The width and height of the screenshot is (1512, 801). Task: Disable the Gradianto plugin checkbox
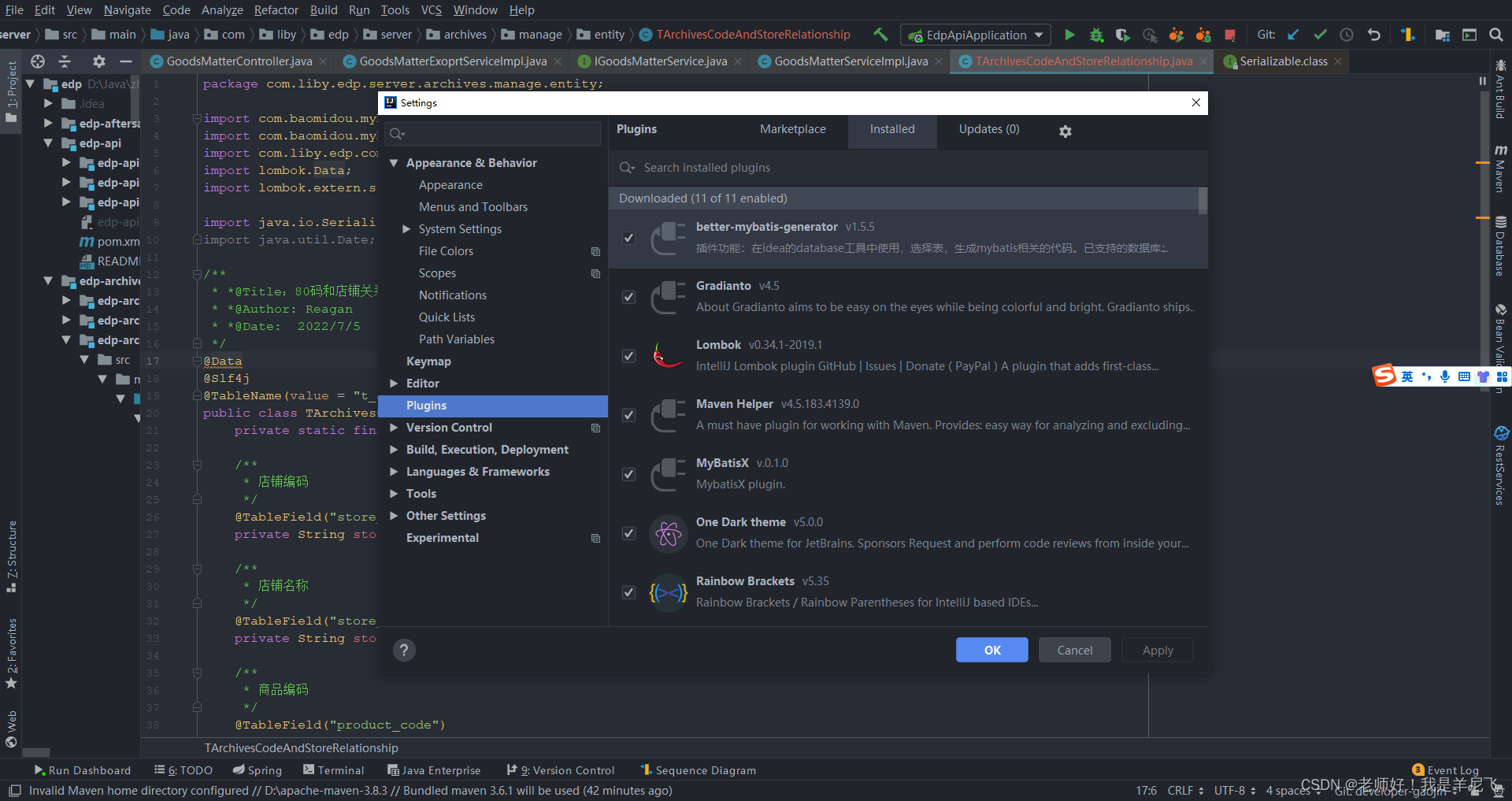pos(628,297)
